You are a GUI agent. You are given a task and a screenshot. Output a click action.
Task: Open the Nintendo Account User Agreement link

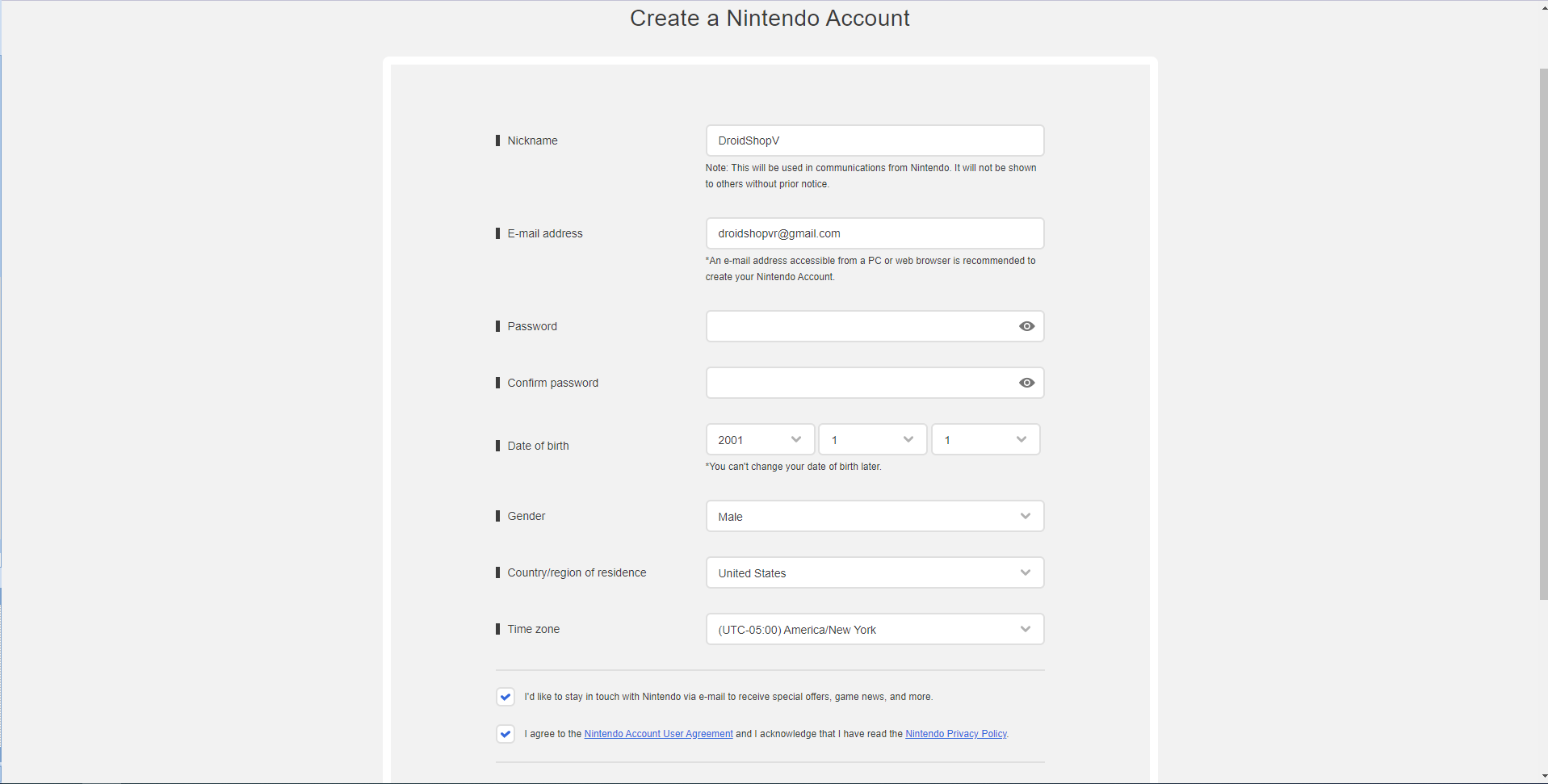point(658,734)
